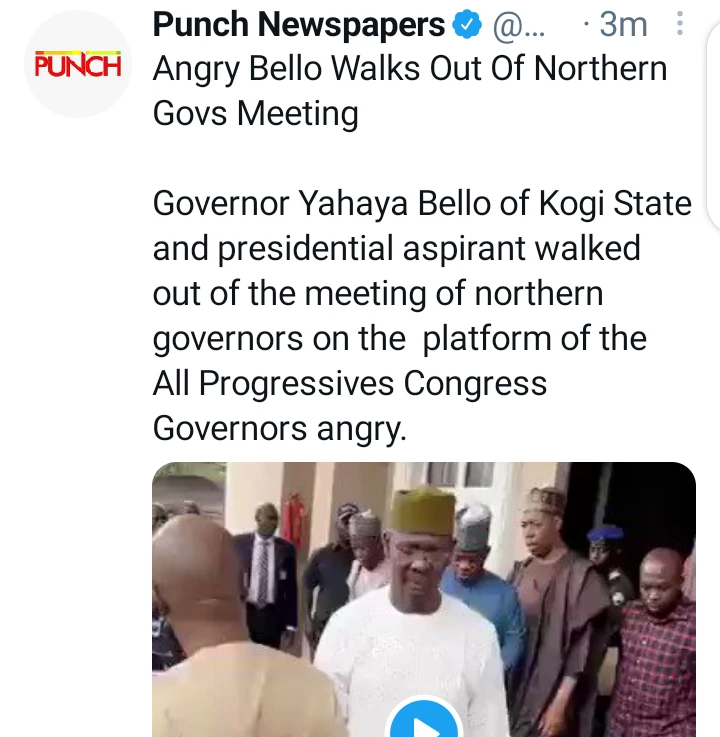Tap the 'Govs Meeting' headline line
This screenshot has height=737, width=720.
[x=255, y=113]
